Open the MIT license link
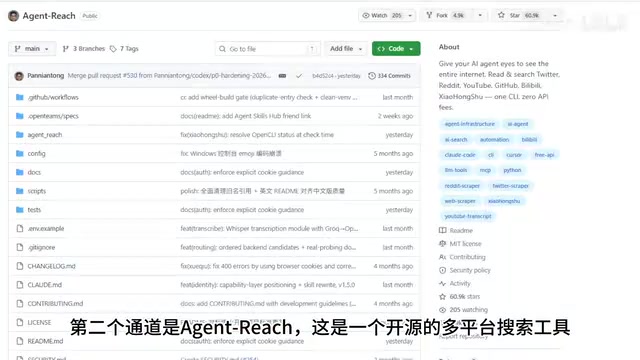Image resolution: width=640 pixels, height=360 pixels. pyautogui.click(x=460, y=244)
